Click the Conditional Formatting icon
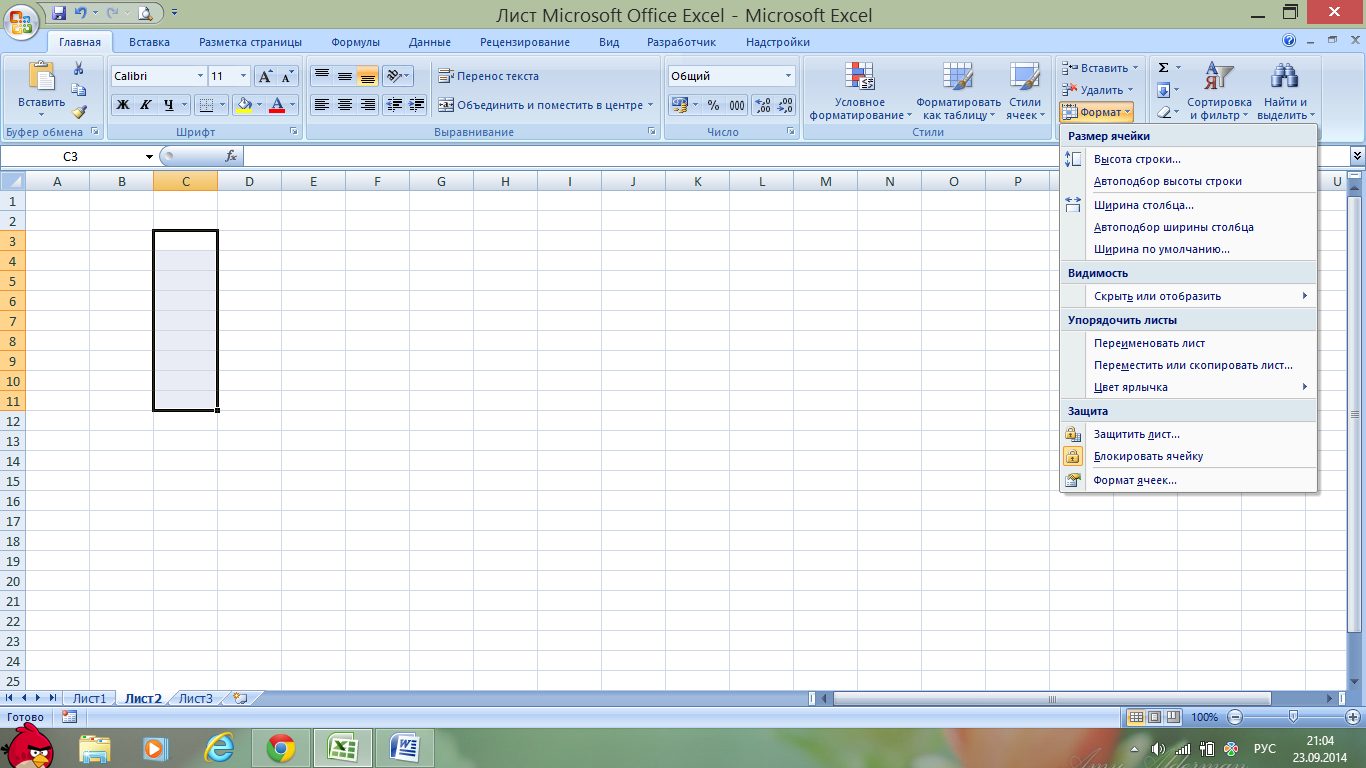This screenshot has height=768, width=1366. pyautogui.click(x=859, y=77)
